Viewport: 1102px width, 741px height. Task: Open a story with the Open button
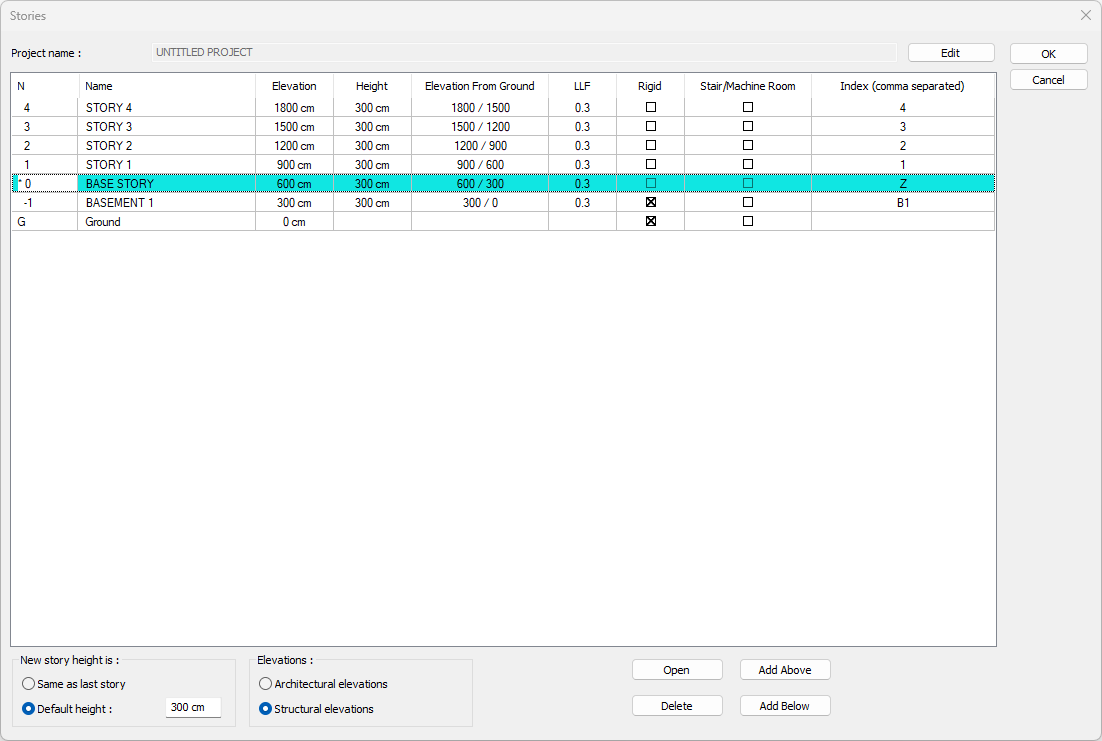pyautogui.click(x=676, y=670)
